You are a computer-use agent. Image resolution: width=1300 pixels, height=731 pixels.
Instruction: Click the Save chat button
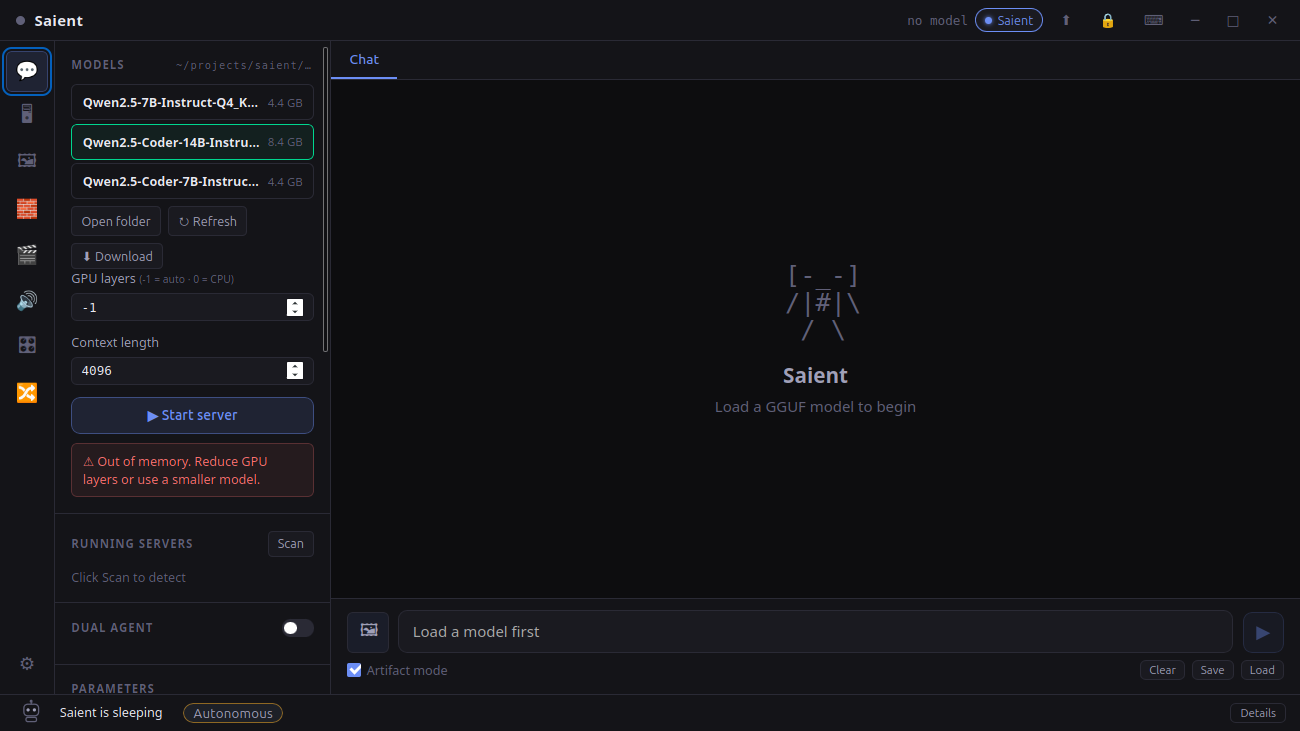pyautogui.click(x=1212, y=670)
